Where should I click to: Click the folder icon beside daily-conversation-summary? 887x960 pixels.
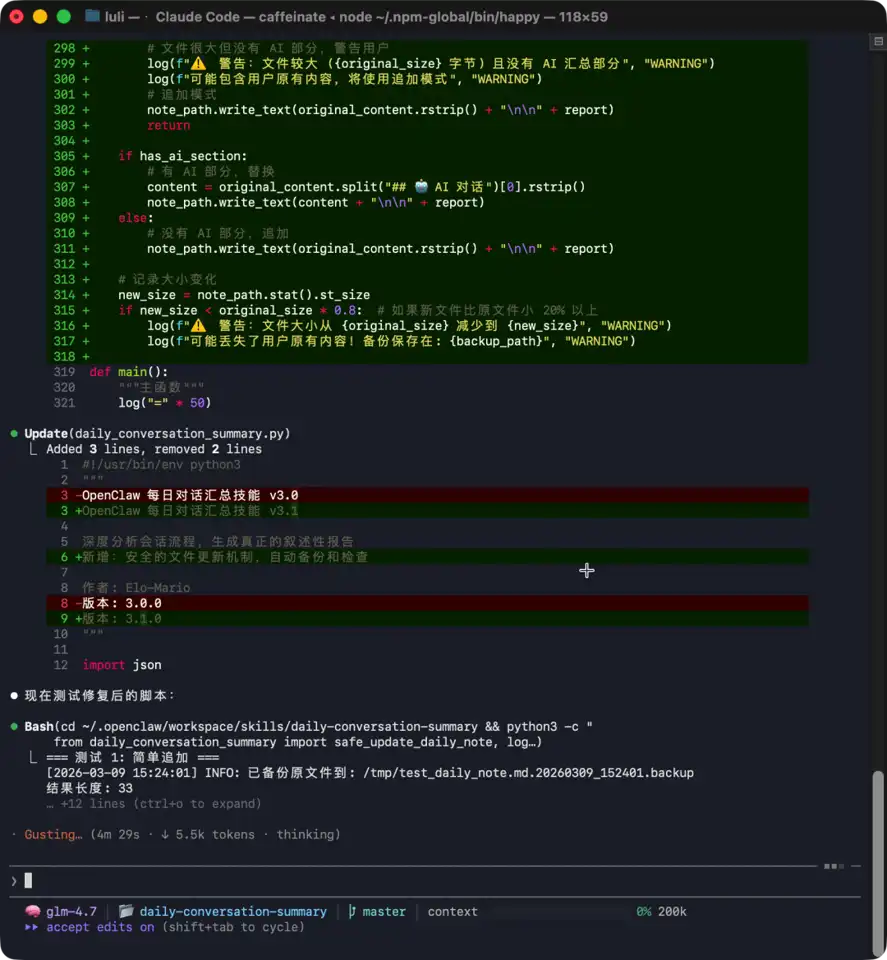pyautogui.click(x=126, y=911)
